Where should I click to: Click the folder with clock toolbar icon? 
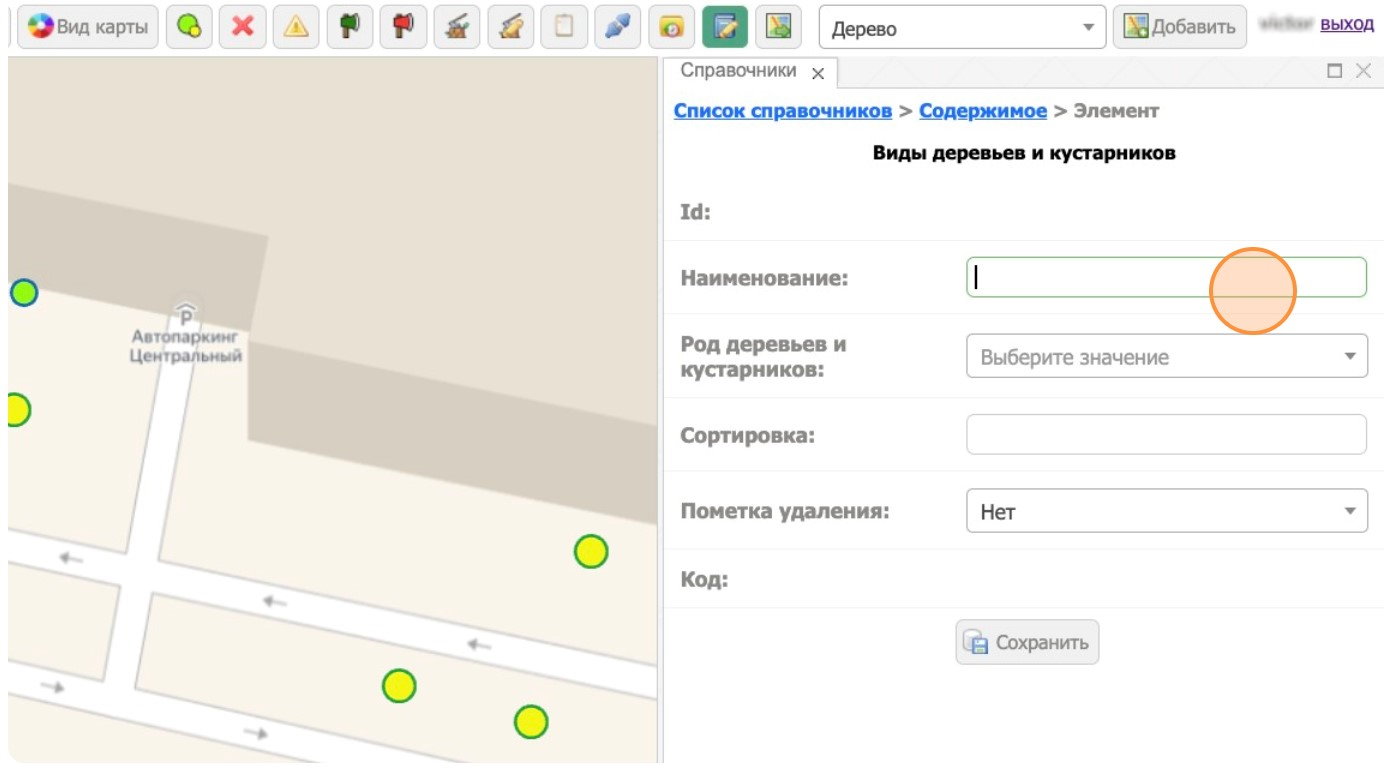[671, 27]
